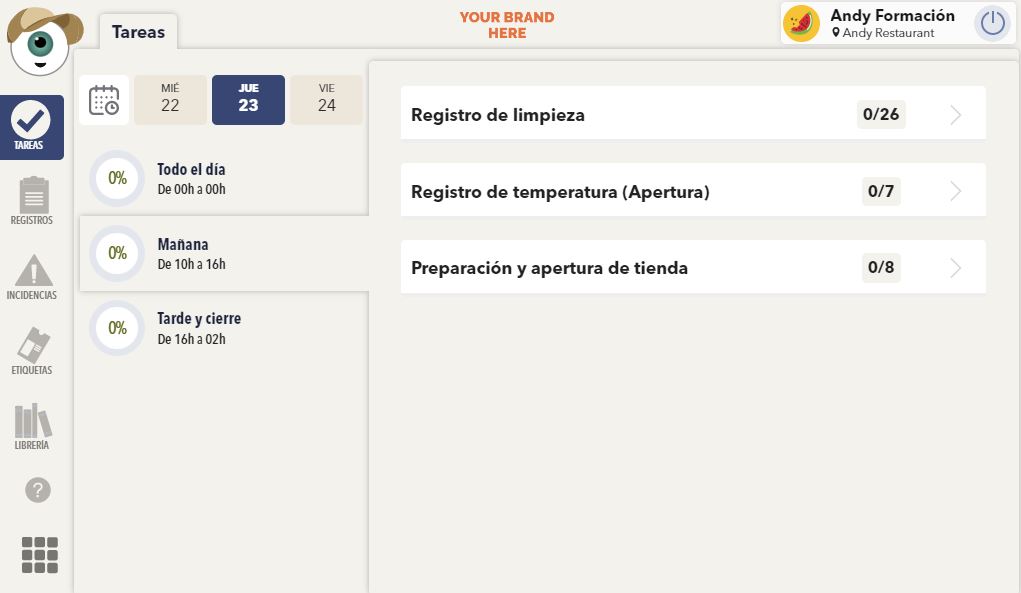Click the question mark help icon
This screenshot has width=1021, height=593.
click(x=38, y=490)
